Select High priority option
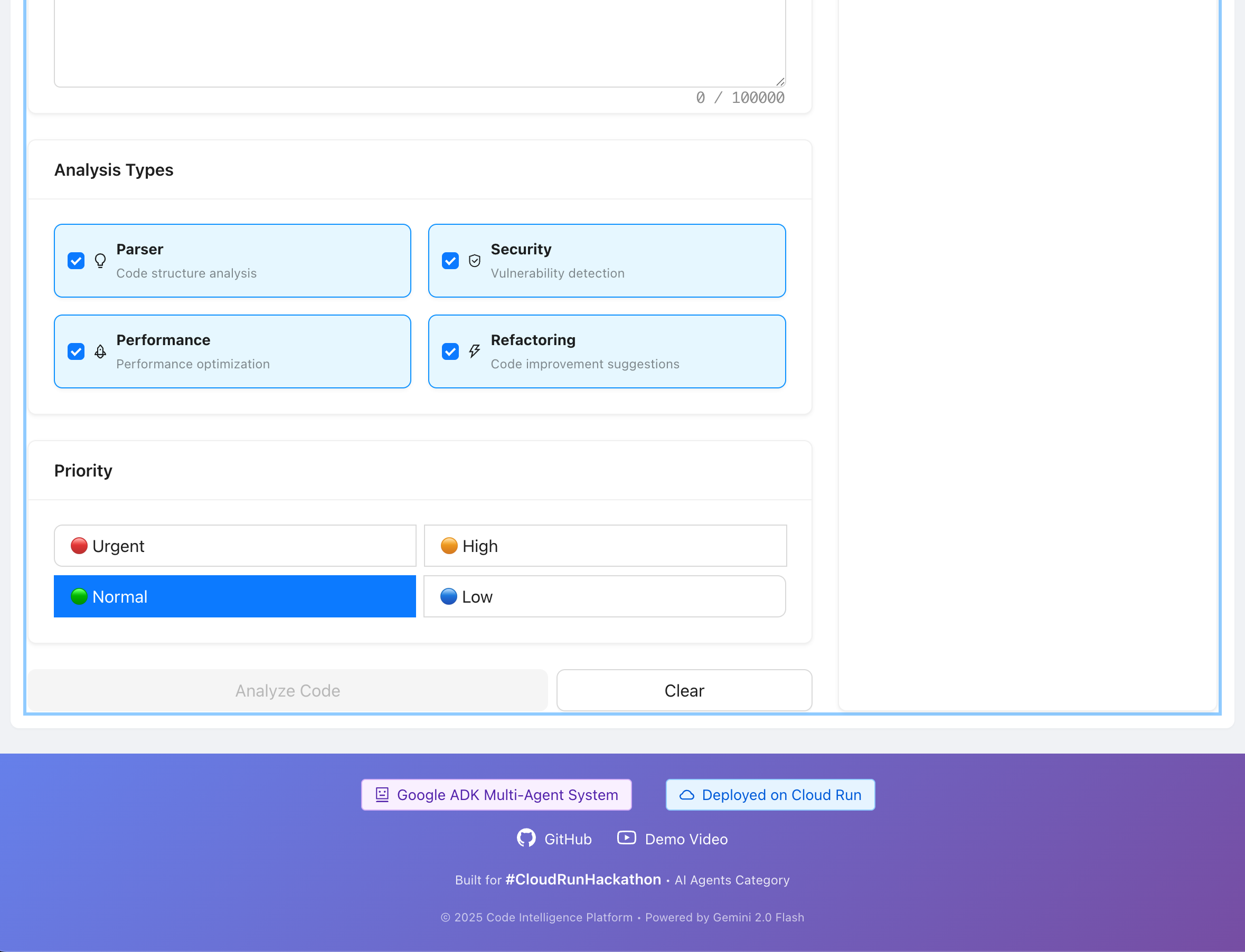The width and height of the screenshot is (1245, 952). tap(605, 546)
